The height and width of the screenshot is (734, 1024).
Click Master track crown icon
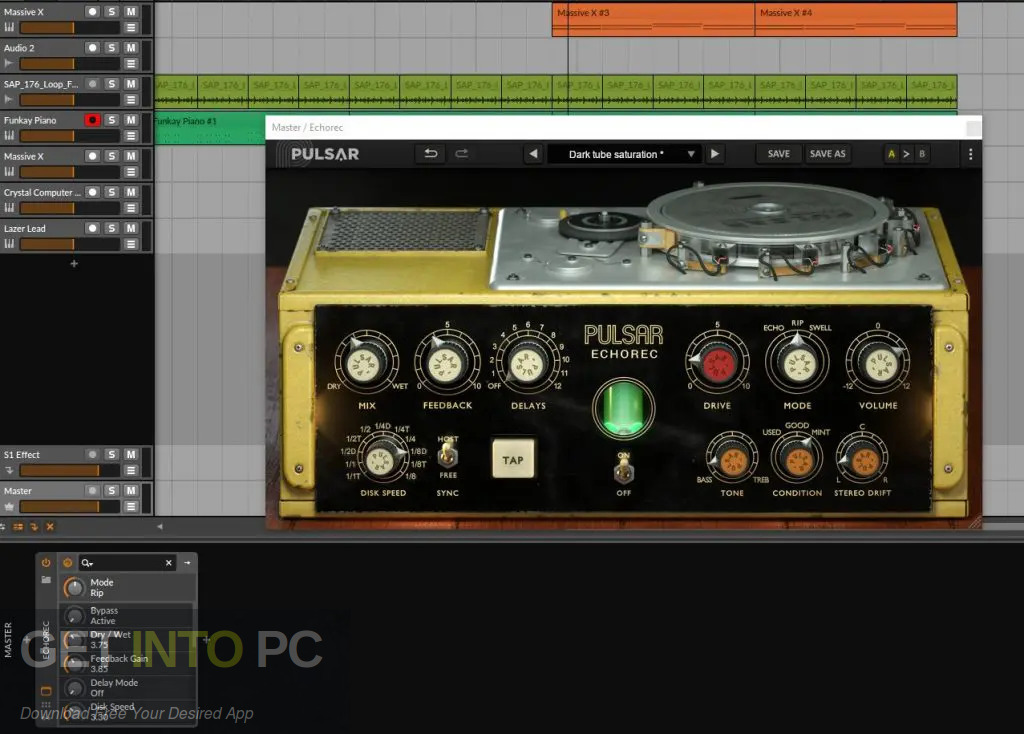tap(9, 506)
